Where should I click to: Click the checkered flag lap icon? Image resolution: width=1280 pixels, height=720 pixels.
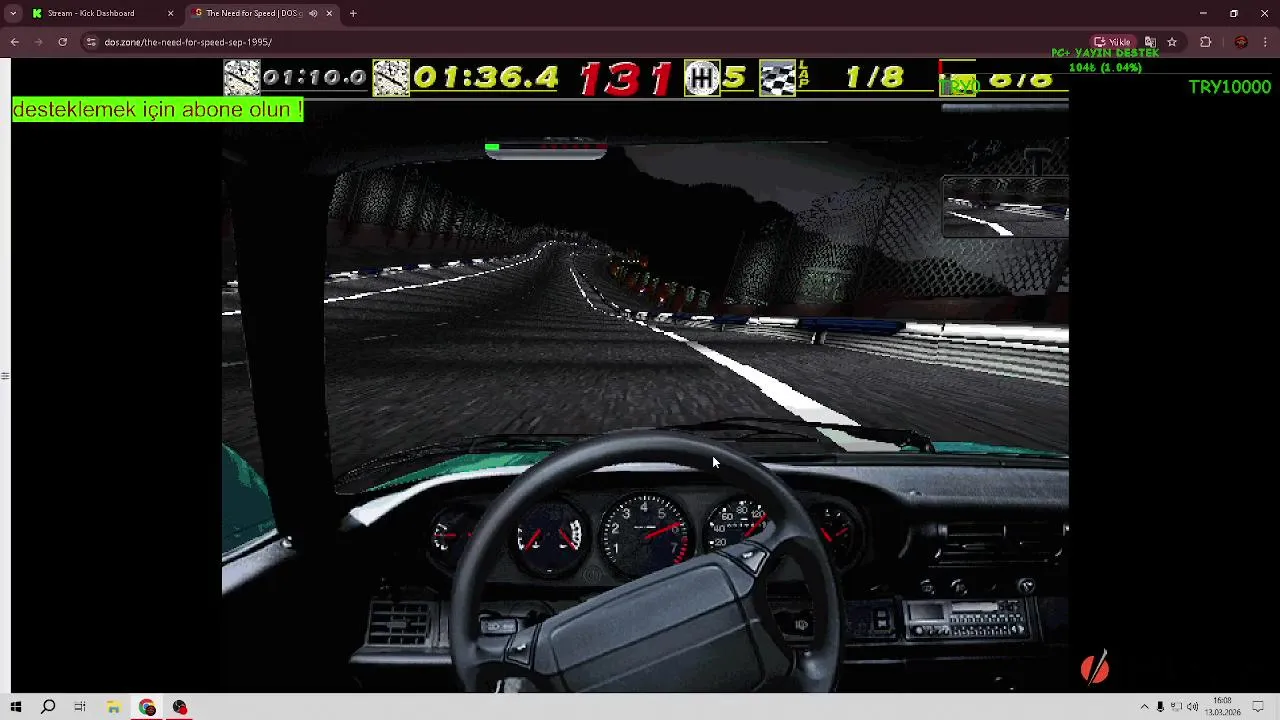point(777,78)
